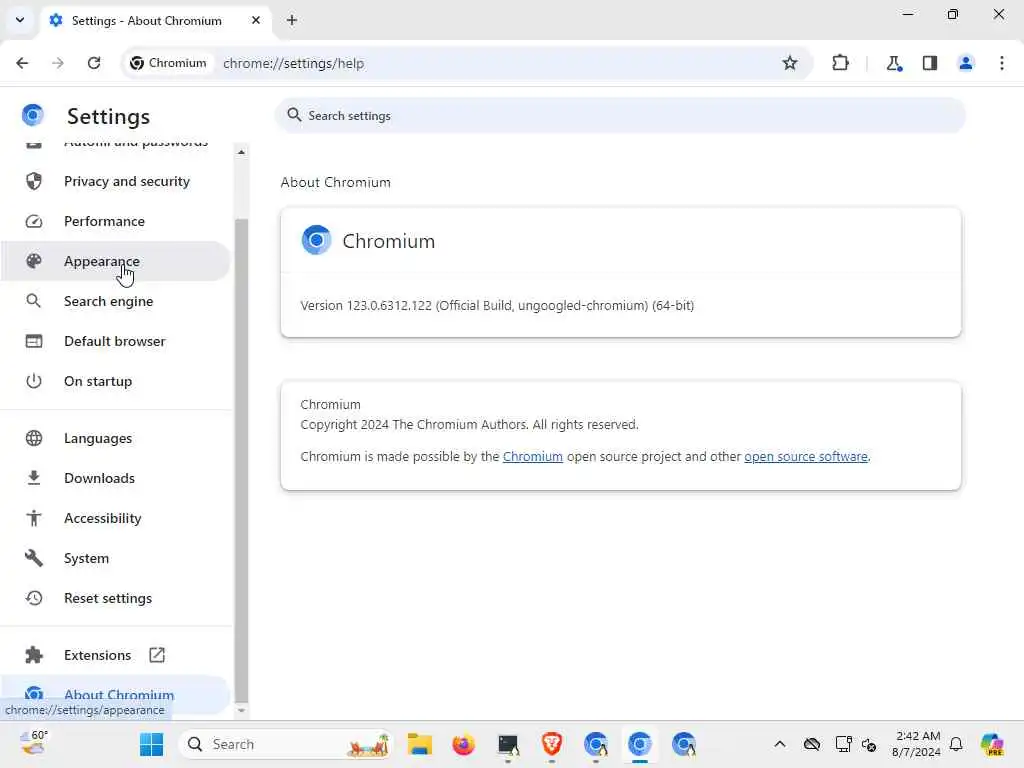Close the Settings - About Chromium tab
The width and height of the screenshot is (1024, 768).
pyautogui.click(x=256, y=20)
